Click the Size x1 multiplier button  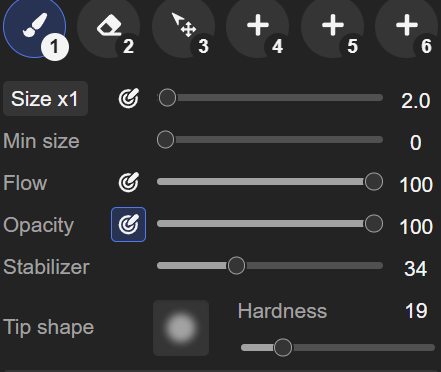click(45, 99)
